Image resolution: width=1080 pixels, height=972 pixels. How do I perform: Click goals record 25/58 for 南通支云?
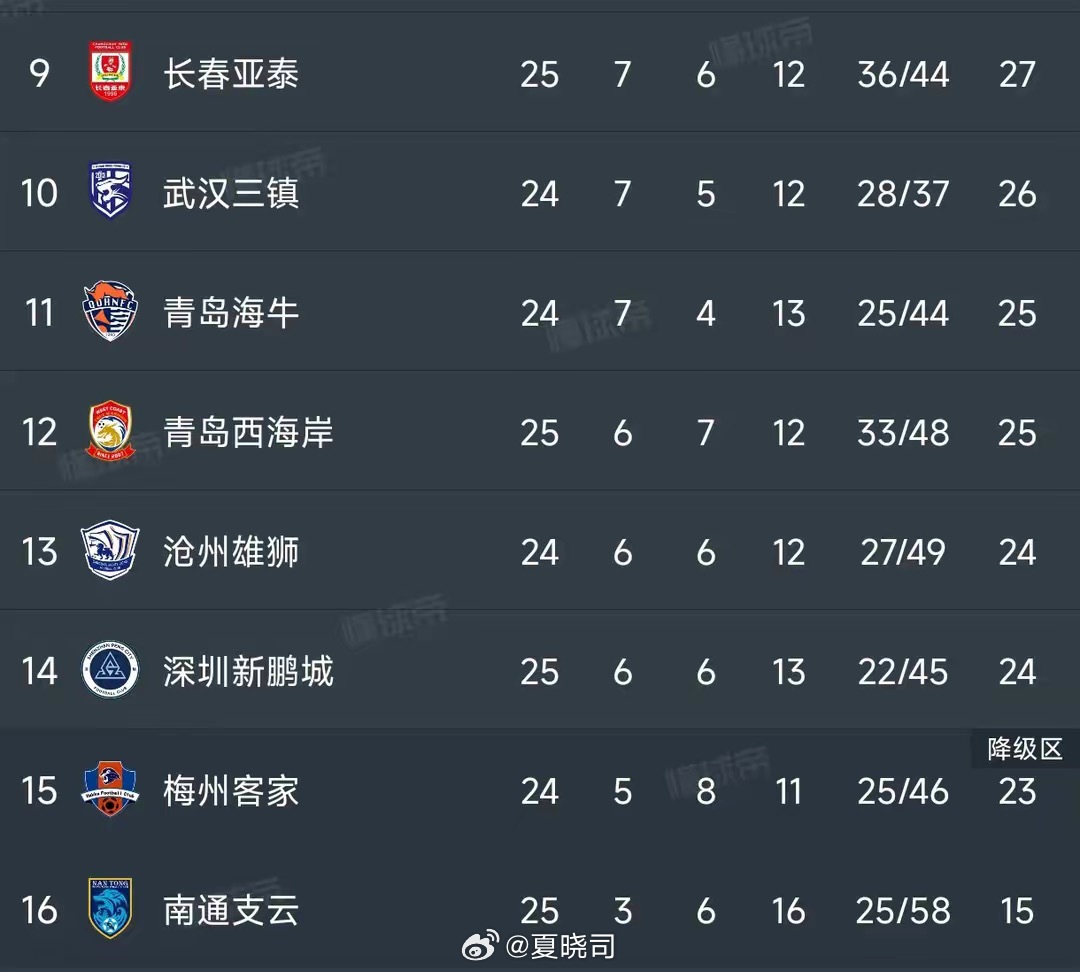click(x=902, y=910)
